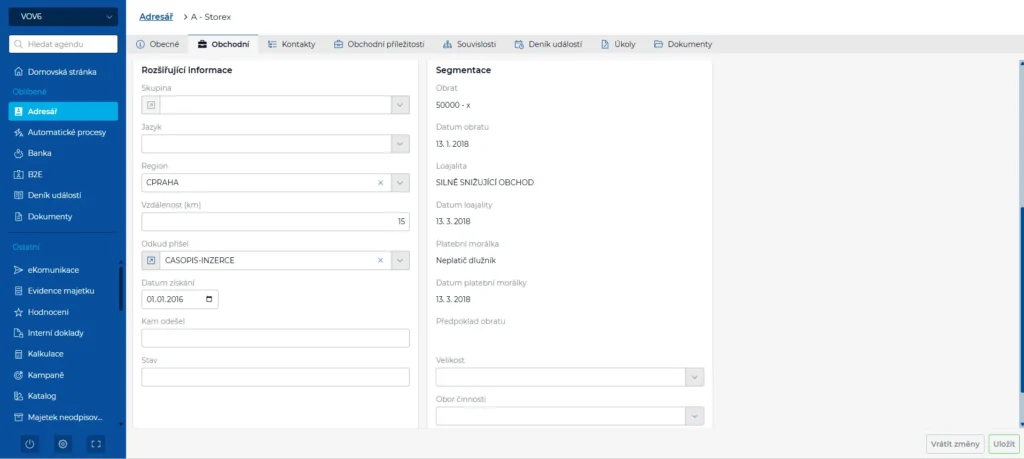Open the Velikost dropdown
Viewport: 1024px width, 459px height.
click(694, 377)
